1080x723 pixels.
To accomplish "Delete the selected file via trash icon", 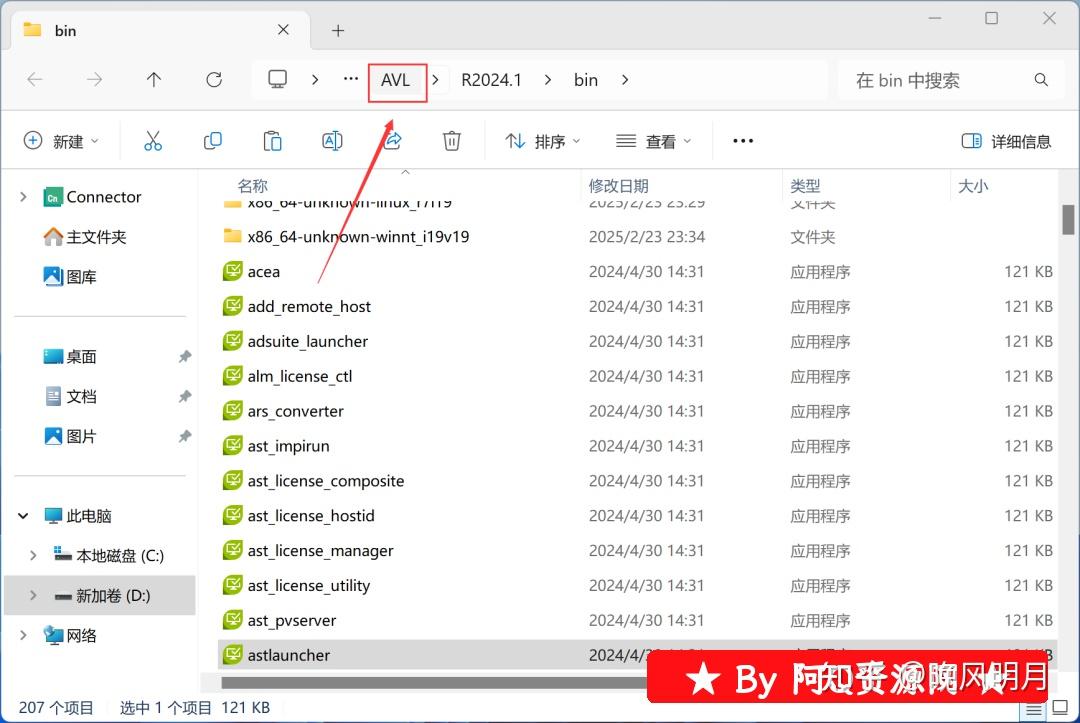I will (x=451, y=140).
